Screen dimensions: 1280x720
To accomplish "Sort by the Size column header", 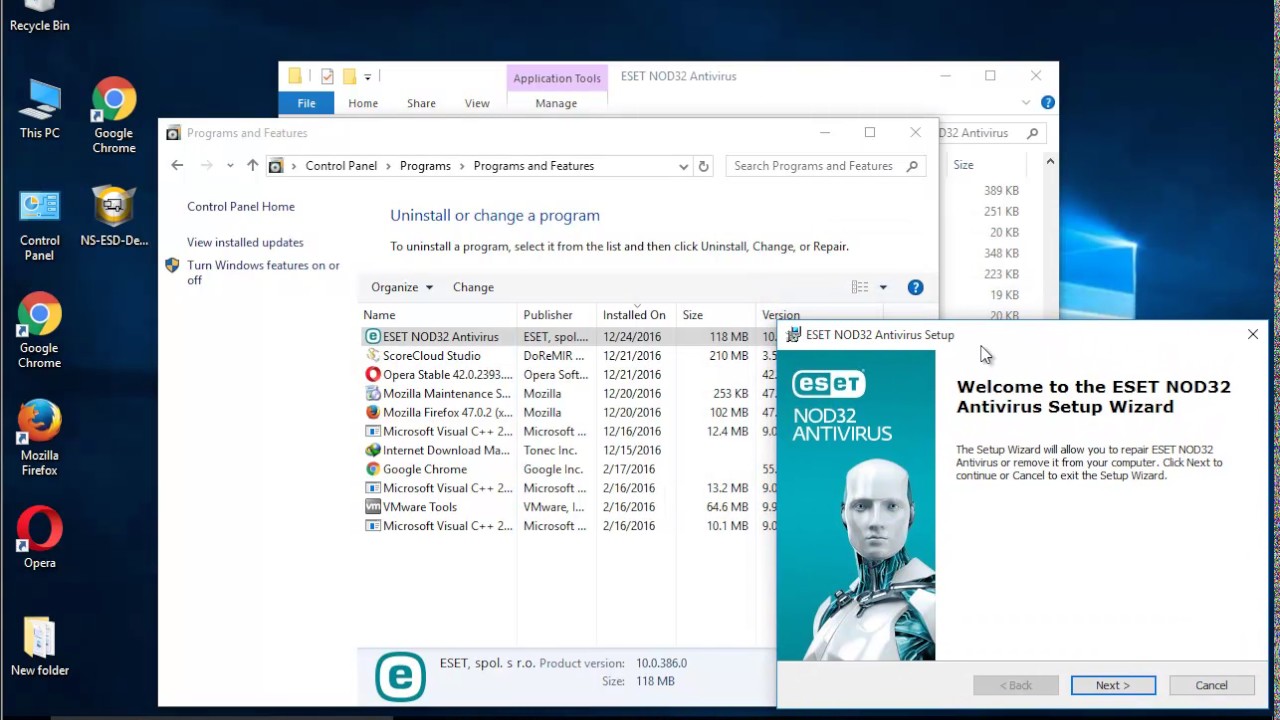I will pos(716,315).
